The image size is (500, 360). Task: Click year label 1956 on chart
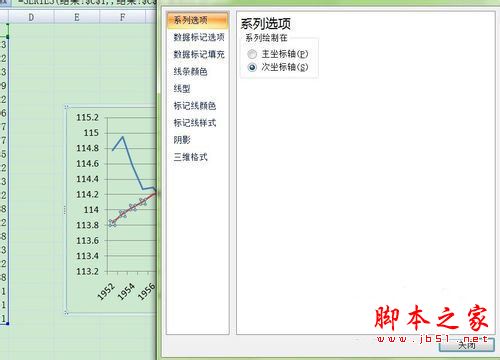pos(147,291)
